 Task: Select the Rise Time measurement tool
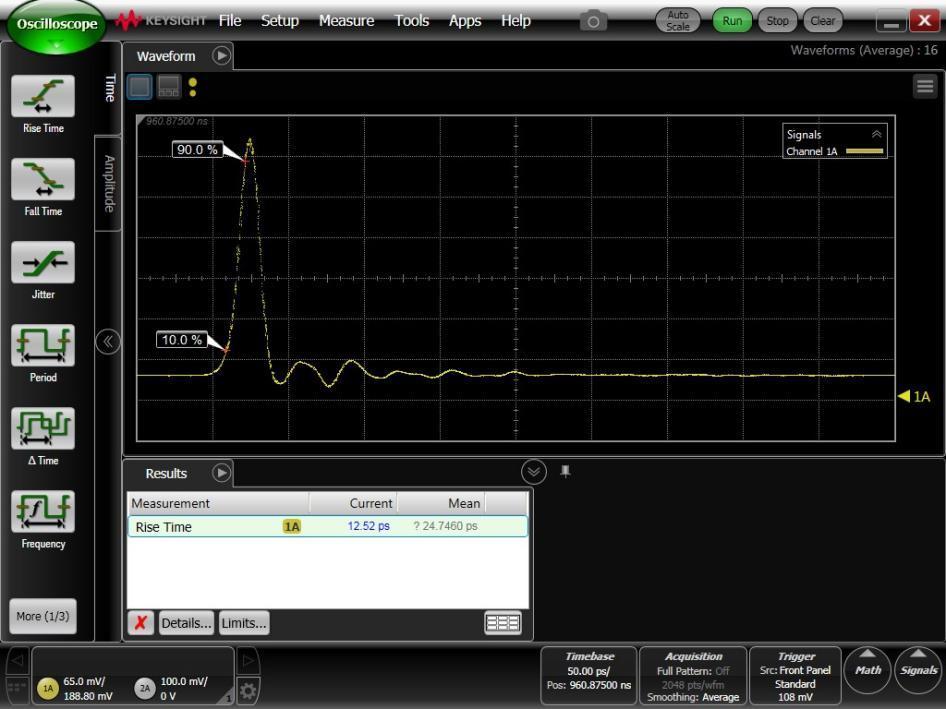tap(42, 97)
